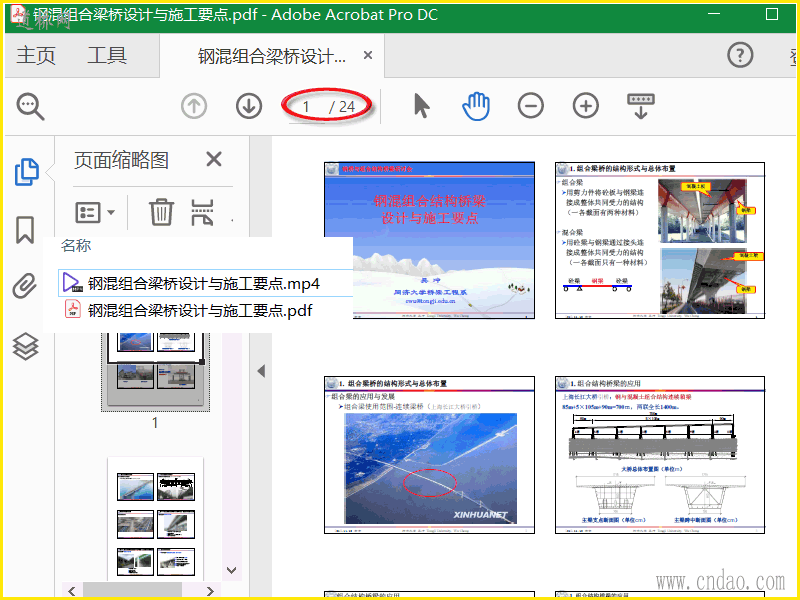
Task: Click the 名称 column header
Action: coord(76,246)
